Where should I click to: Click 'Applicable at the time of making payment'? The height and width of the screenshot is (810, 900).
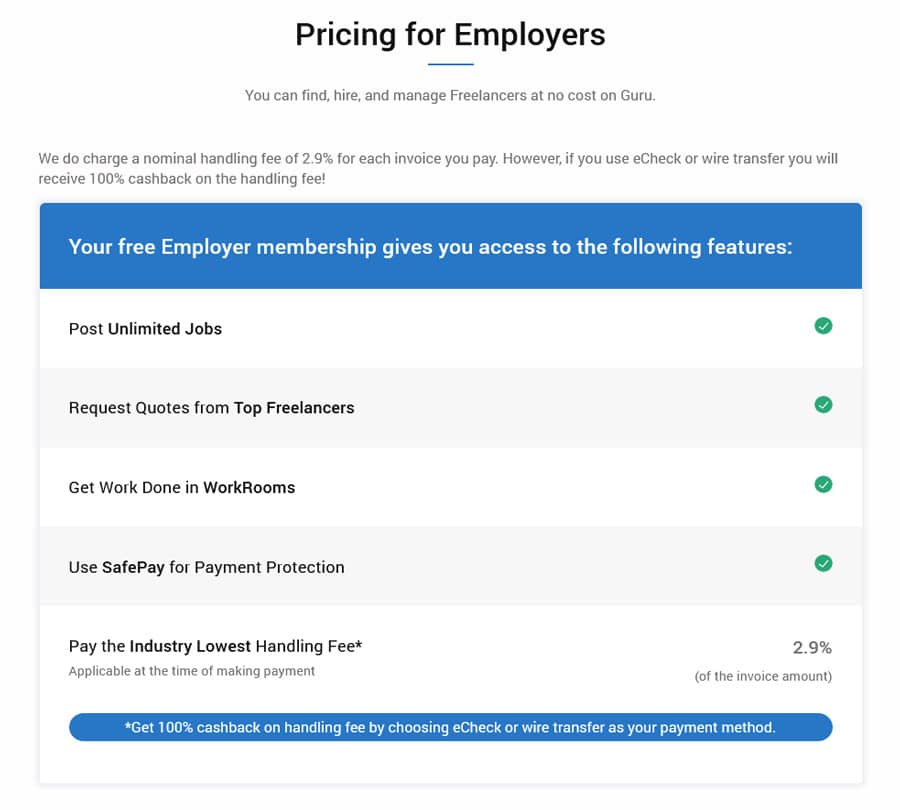(192, 671)
